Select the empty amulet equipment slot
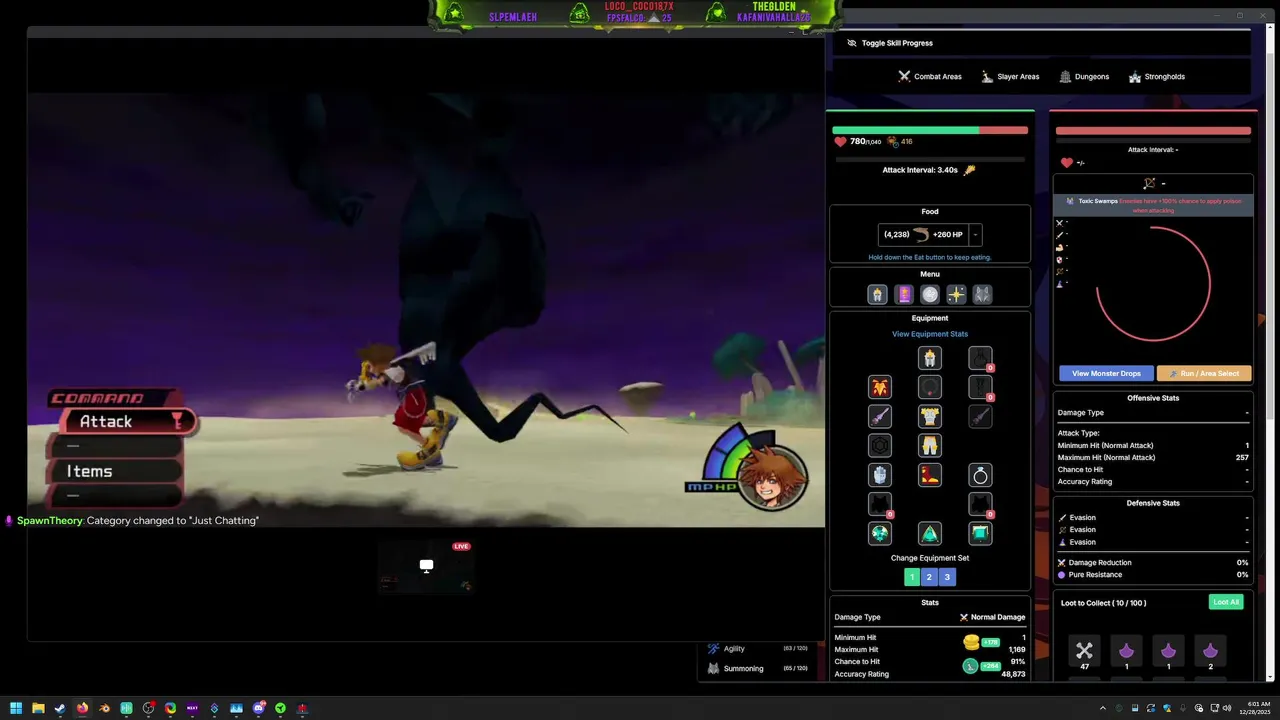The height and width of the screenshot is (720, 1280). [x=930, y=387]
